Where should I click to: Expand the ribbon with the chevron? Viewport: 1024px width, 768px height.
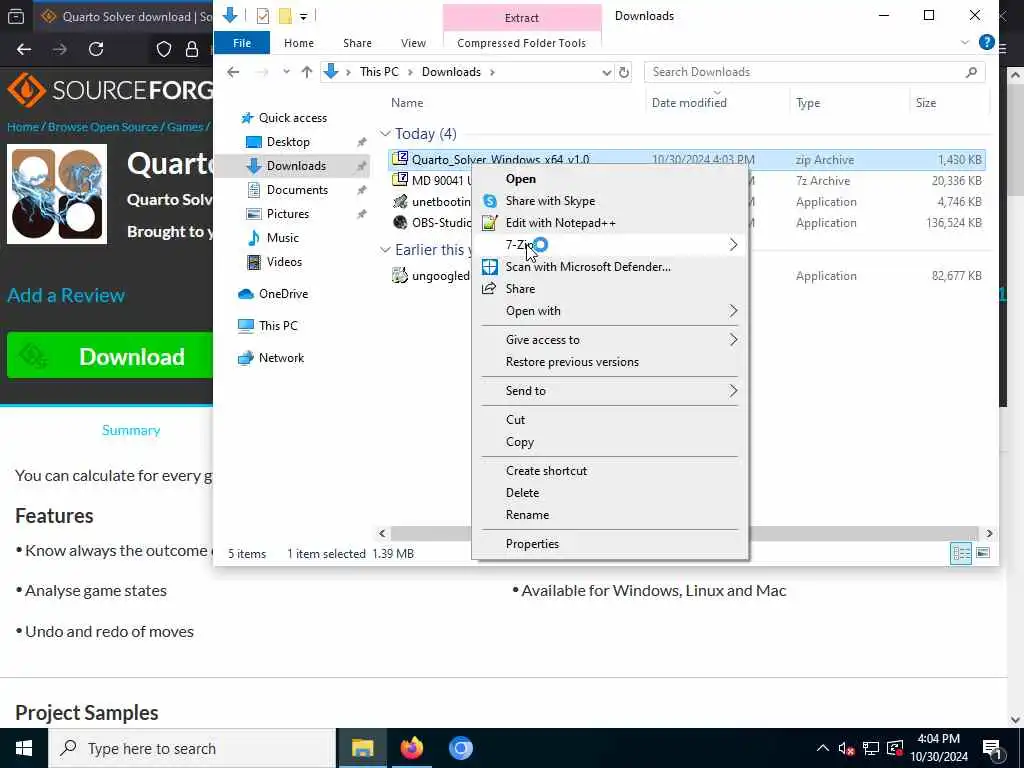coord(965,42)
